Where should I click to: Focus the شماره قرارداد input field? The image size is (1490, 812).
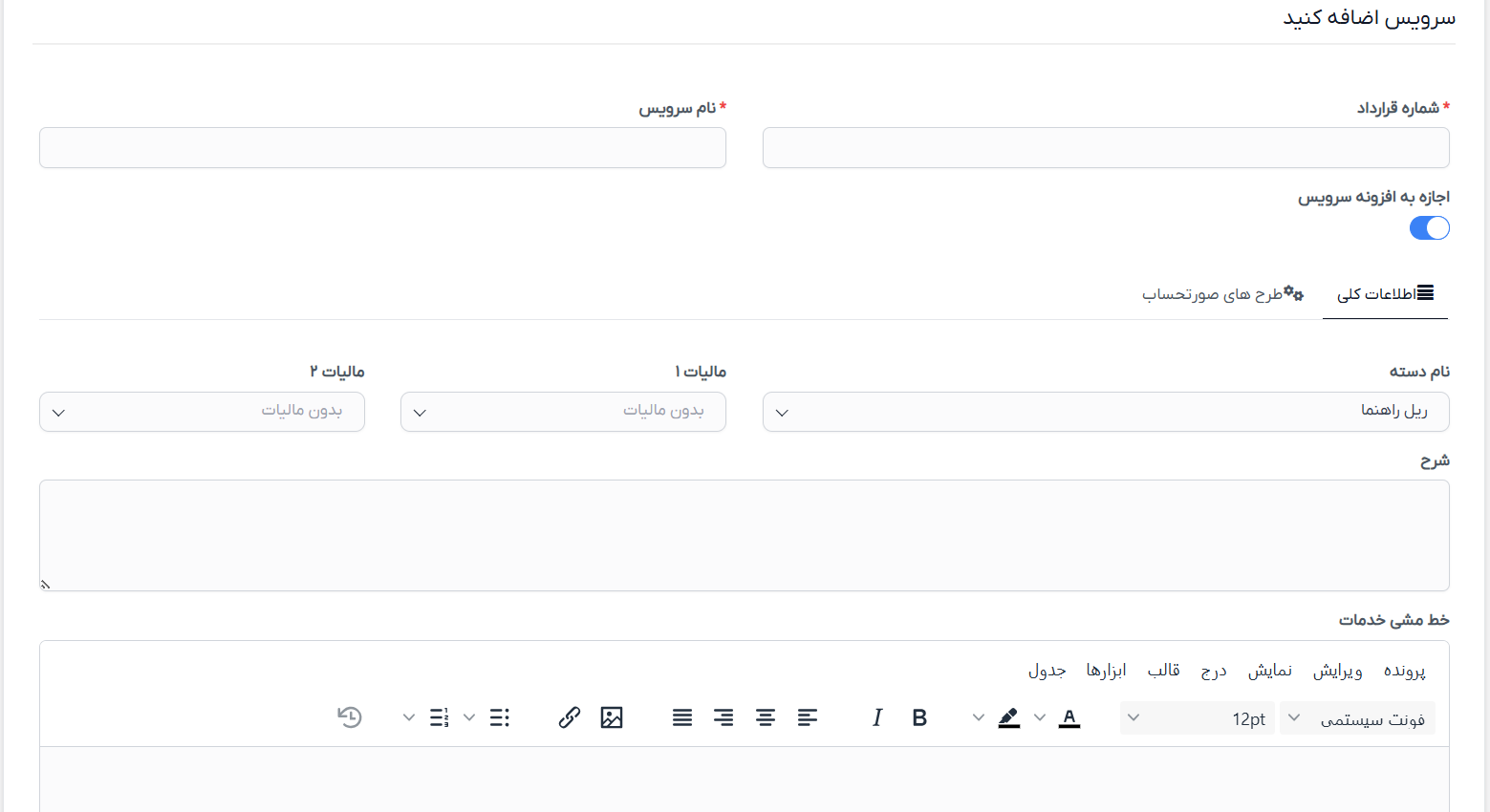[x=1106, y=148]
